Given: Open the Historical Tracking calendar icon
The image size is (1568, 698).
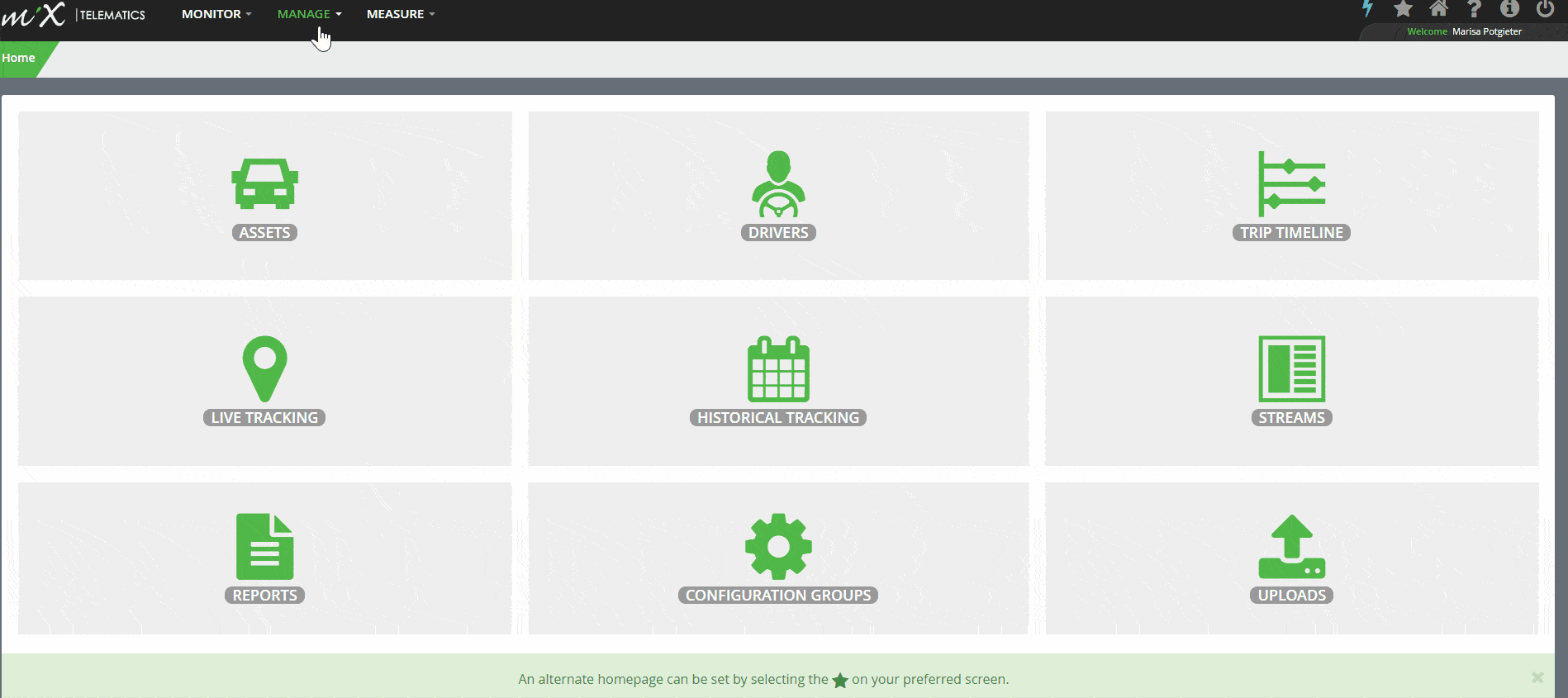Looking at the screenshot, I should click(x=778, y=368).
